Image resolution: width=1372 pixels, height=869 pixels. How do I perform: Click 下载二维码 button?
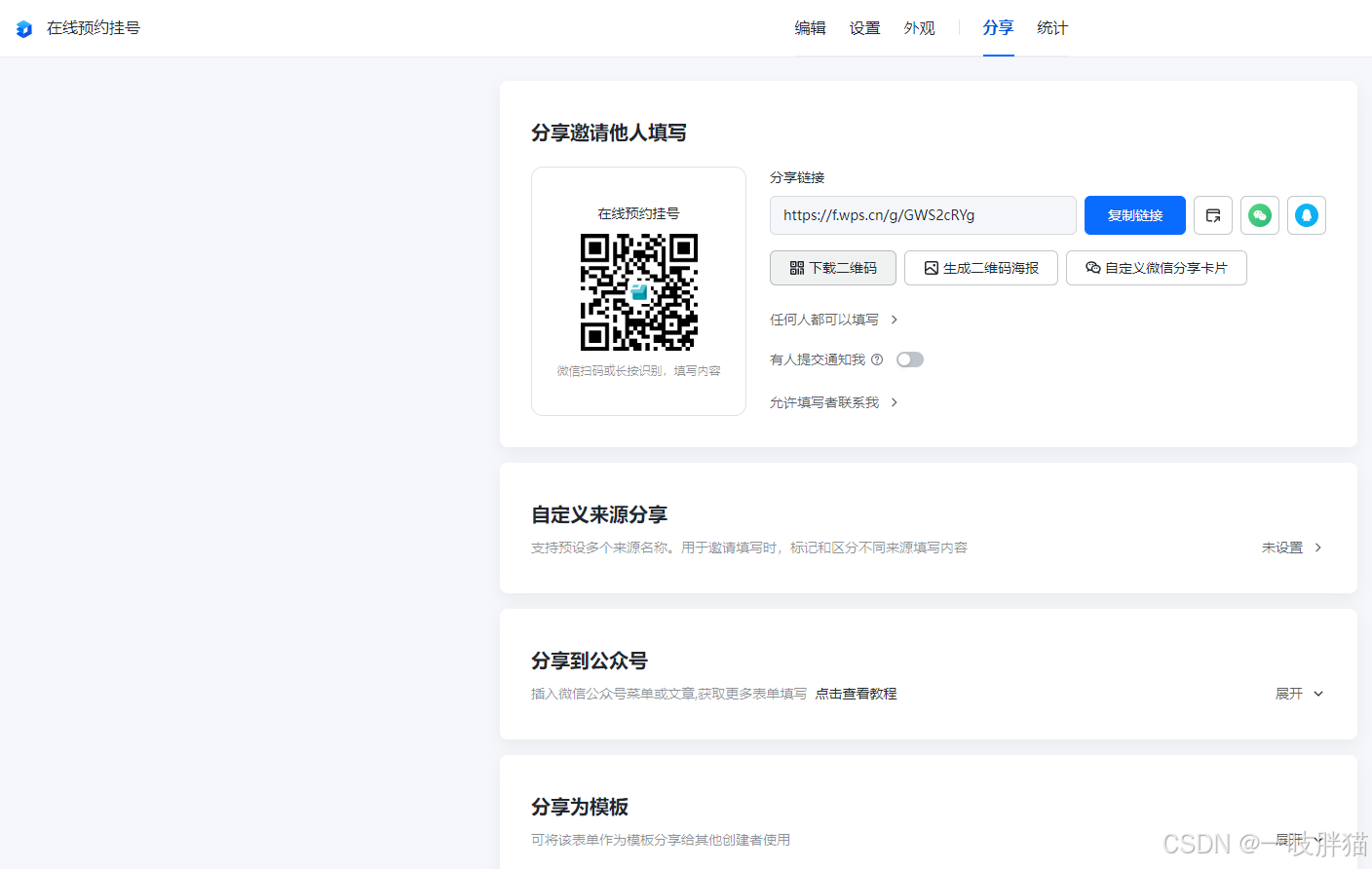(x=833, y=268)
